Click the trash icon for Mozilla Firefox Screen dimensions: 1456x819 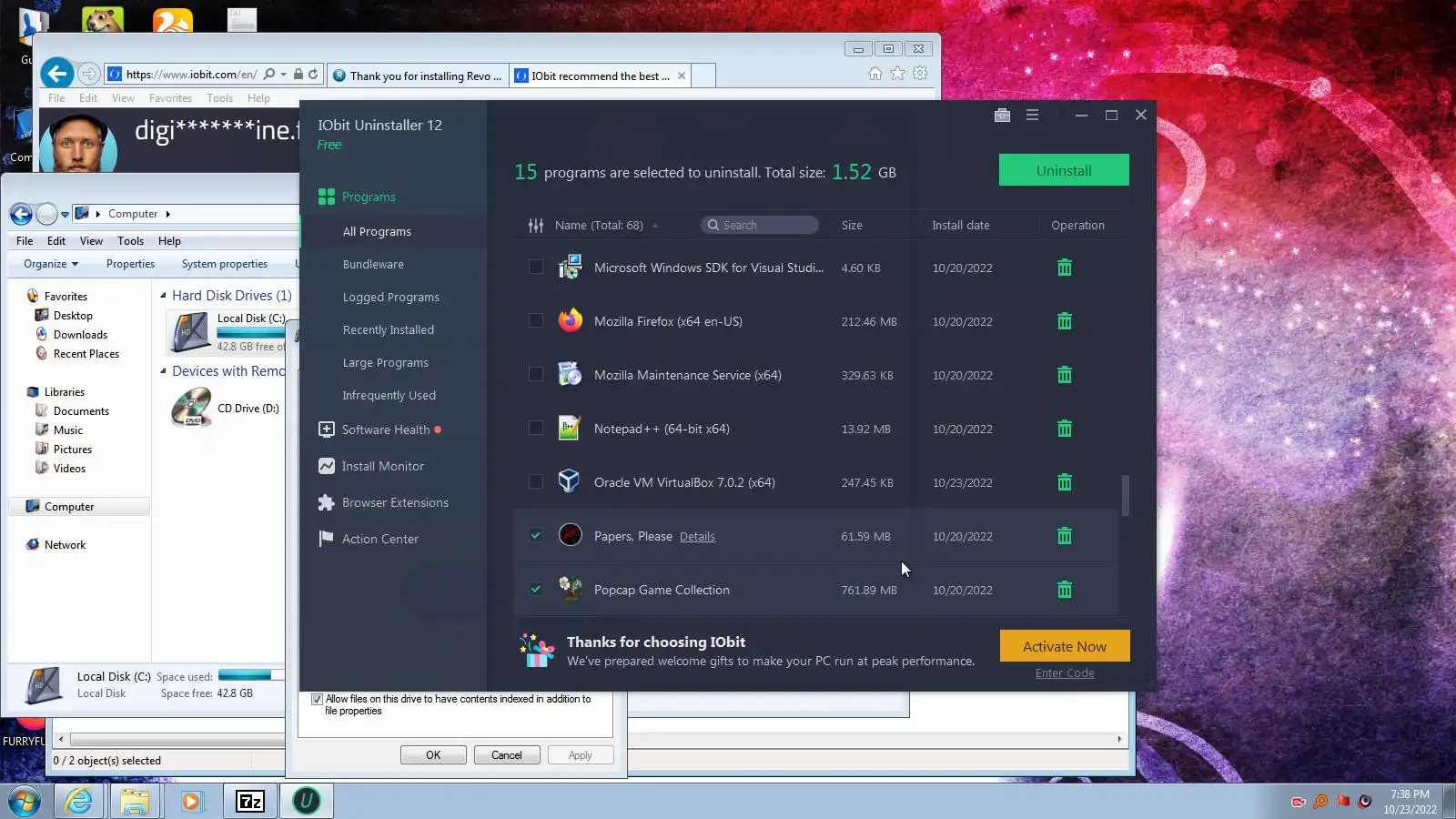pos(1064,321)
